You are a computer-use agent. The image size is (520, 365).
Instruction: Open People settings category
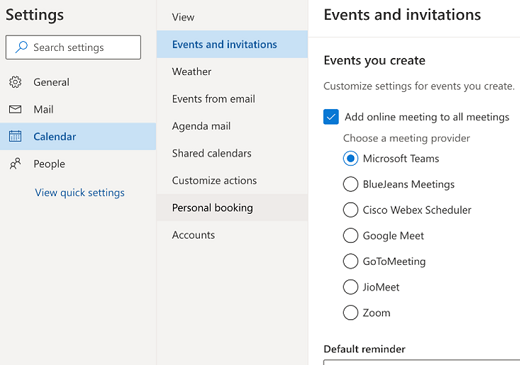(78, 164)
